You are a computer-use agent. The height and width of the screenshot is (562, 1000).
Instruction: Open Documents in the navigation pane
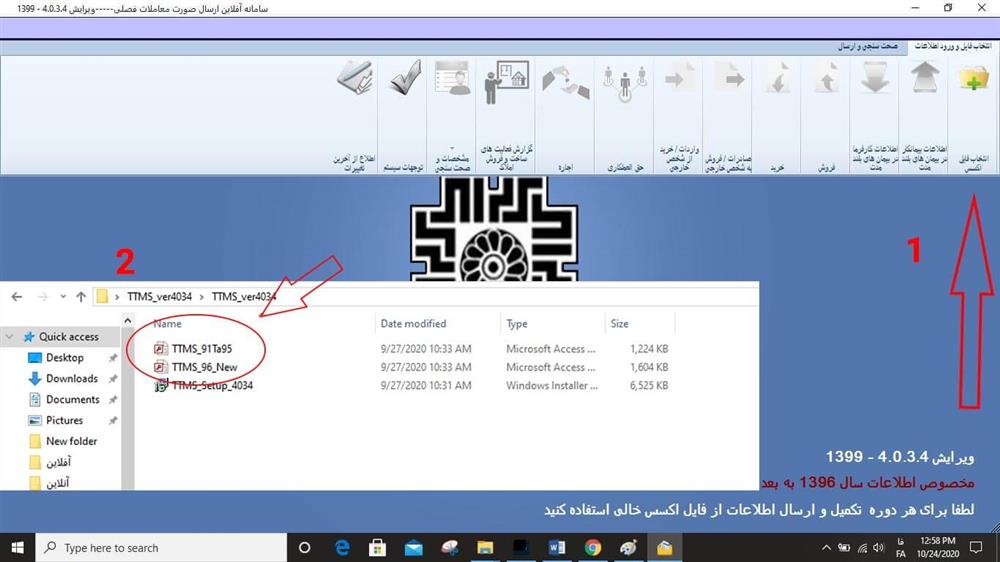click(72, 399)
